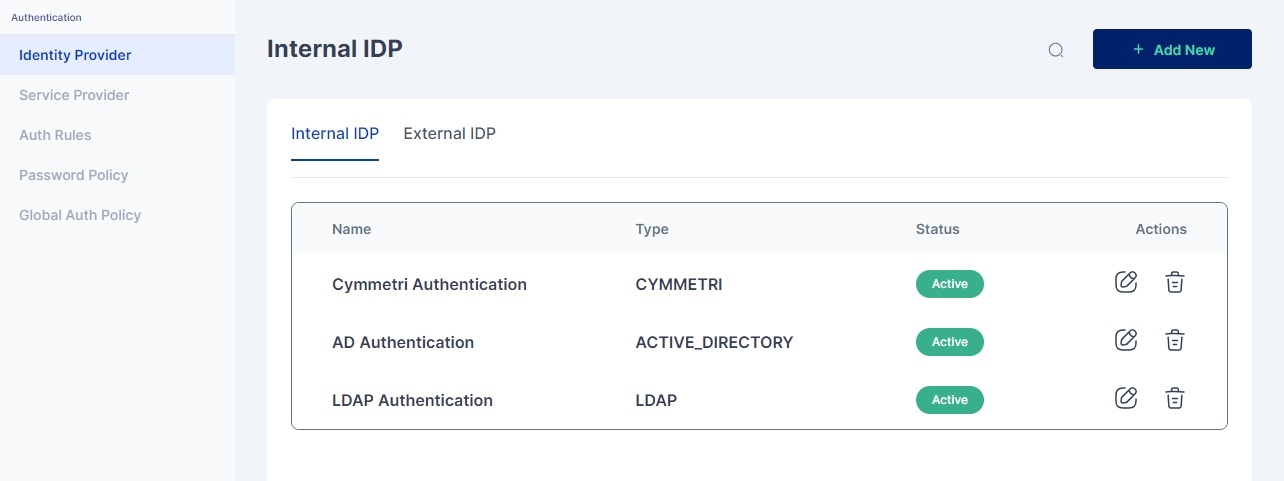Open Auth Rules in the sidebar

(x=55, y=135)
